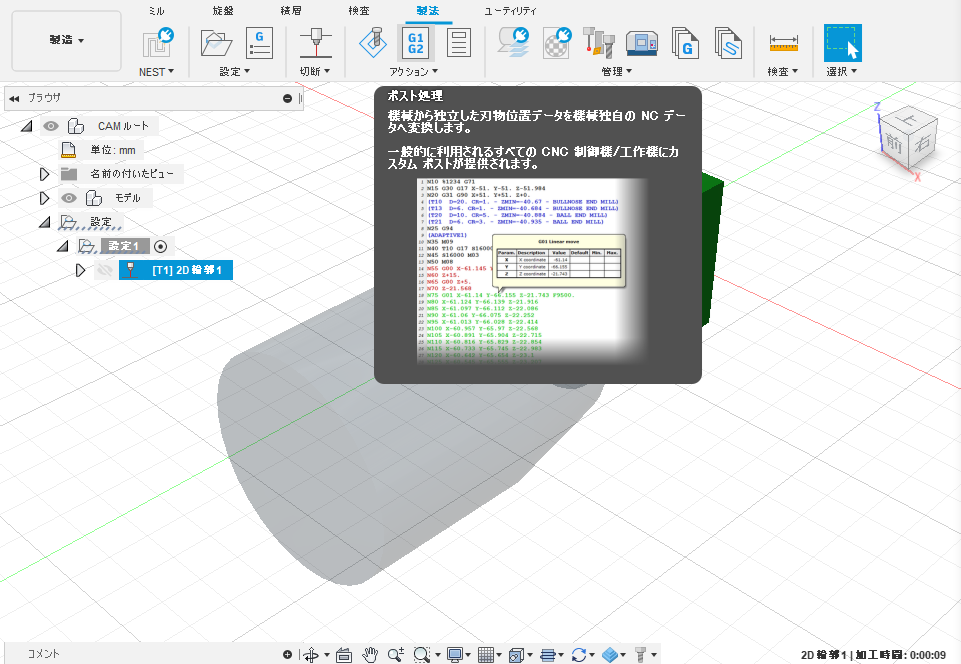Click the viewports cube icon
The height and width of the screenshot is (664, 961).
pos(516,655)
